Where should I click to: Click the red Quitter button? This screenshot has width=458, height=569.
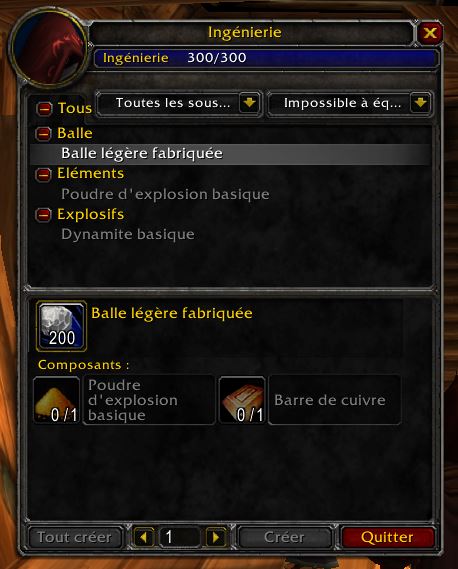[x=387, y=537]
